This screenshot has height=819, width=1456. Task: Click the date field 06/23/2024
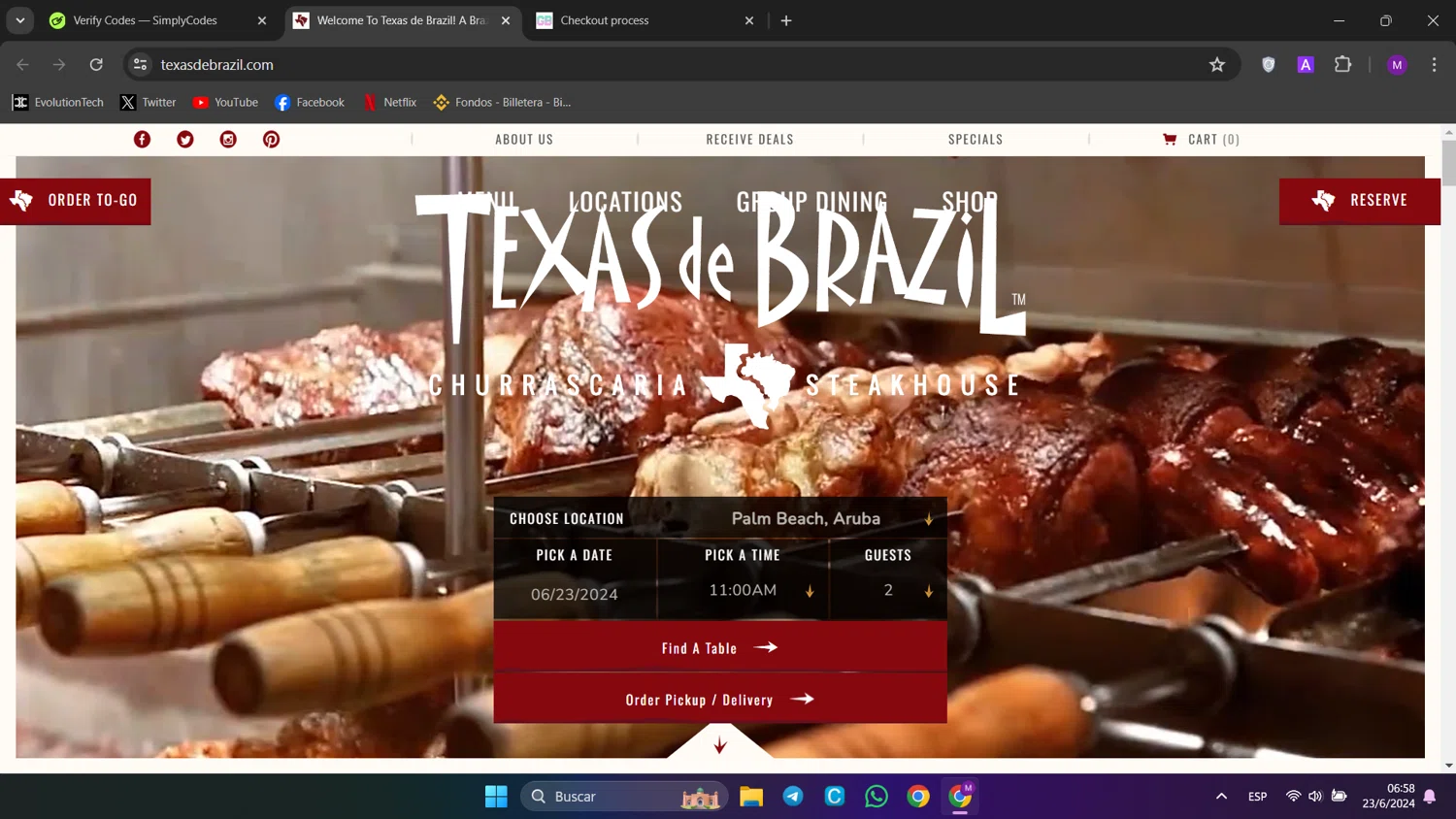(575, 594)
